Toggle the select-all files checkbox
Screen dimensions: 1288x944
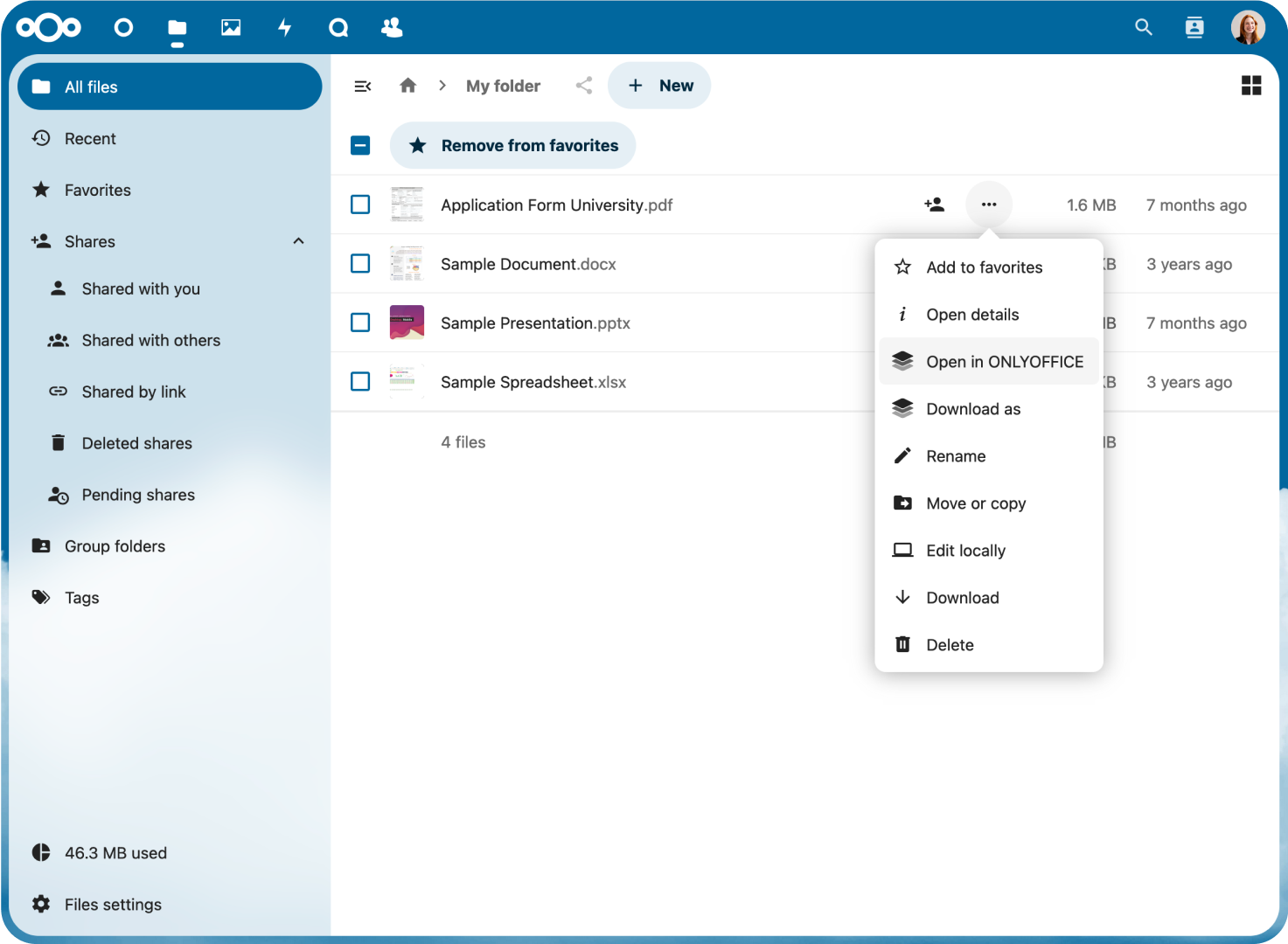pos(360,146)
